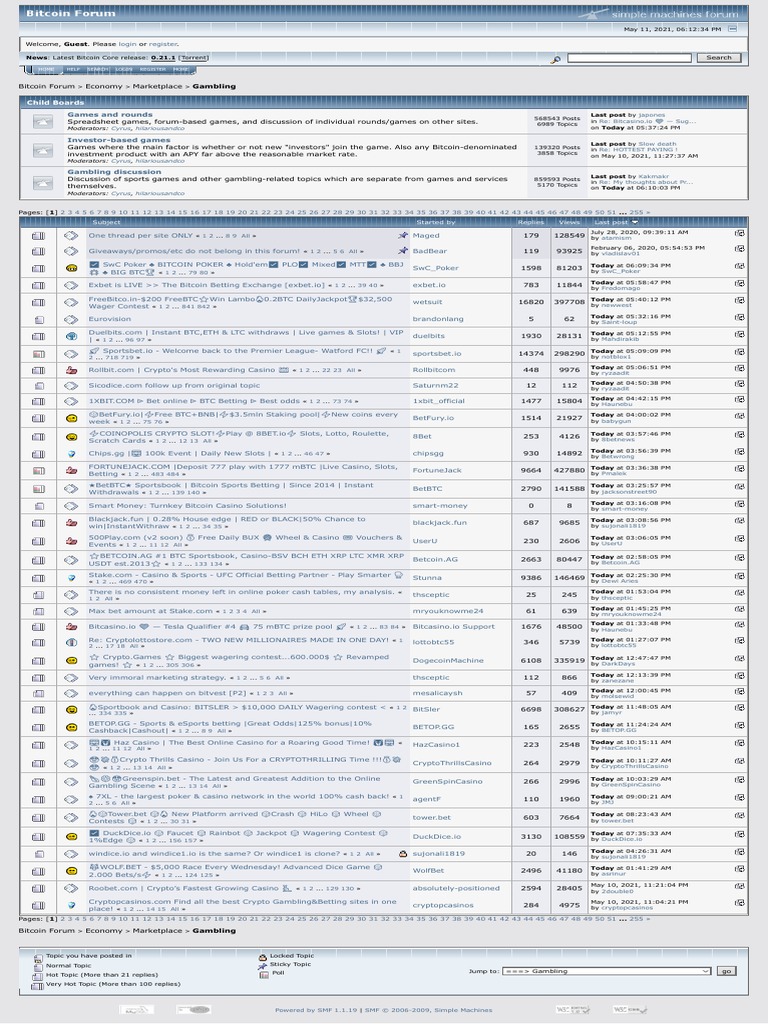The width and height of the screenshot is (768, 1024).
Task: Click the locked padlock icon in the windice.io row
Action: pyautogui.click(x=403, y=854)
